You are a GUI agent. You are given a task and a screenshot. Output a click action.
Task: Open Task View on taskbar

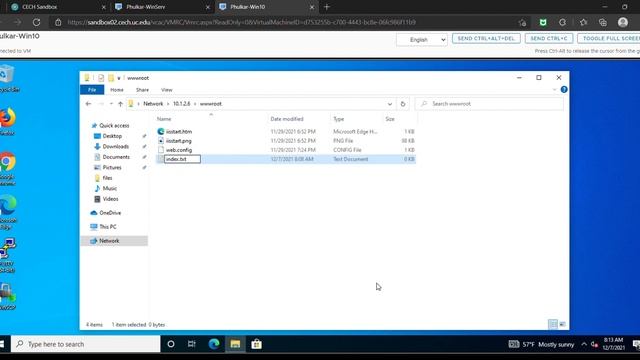pyautogui.click(x=192, y=344)
